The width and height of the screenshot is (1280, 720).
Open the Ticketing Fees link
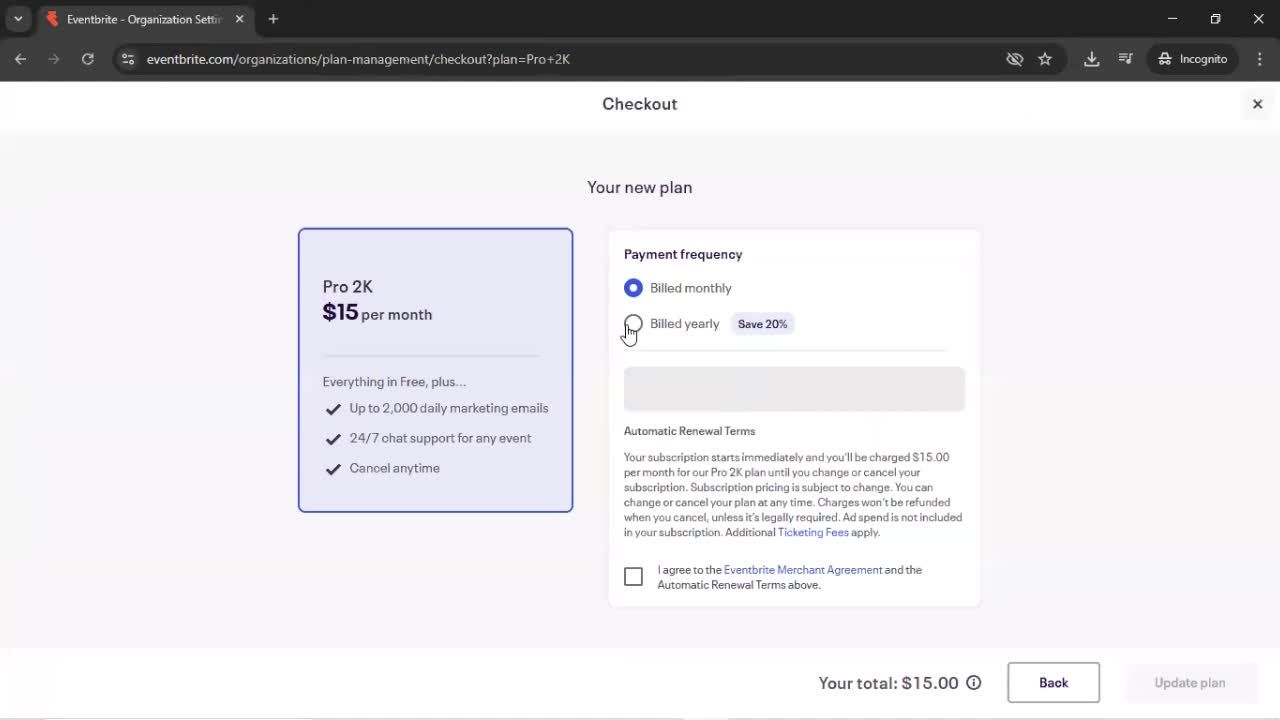813,532
